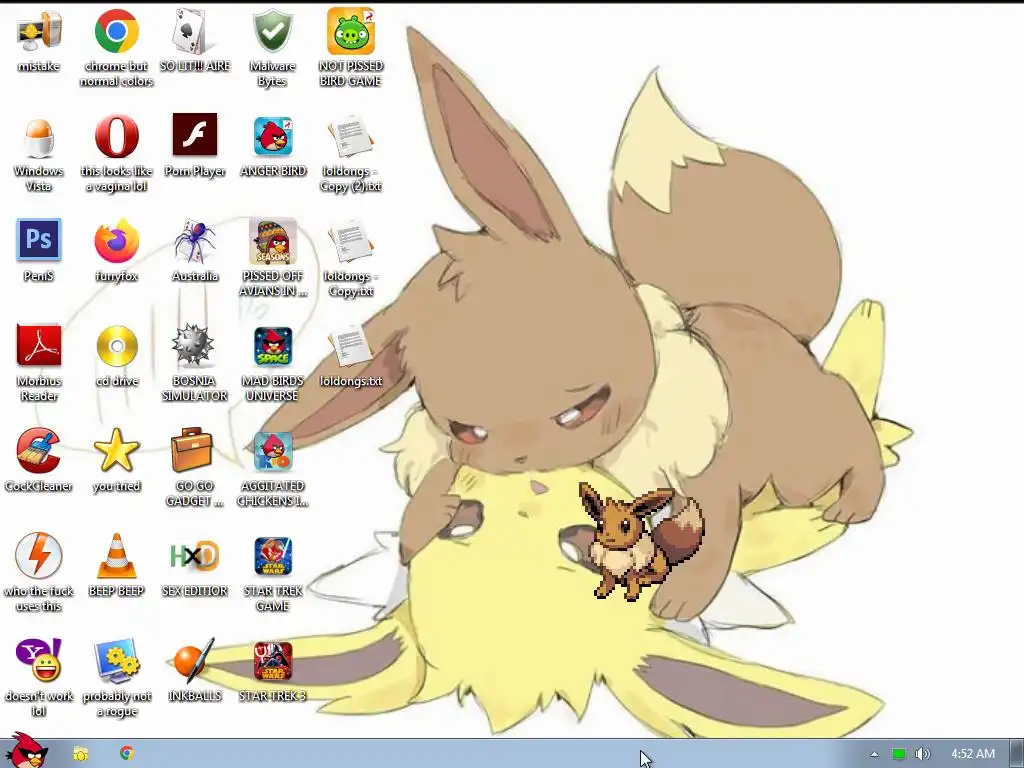The image size is (1024, 768).
Task: Select the 'loldongs - Copy.txt' file
Action: pyautogui.click(x=351, y=241)
